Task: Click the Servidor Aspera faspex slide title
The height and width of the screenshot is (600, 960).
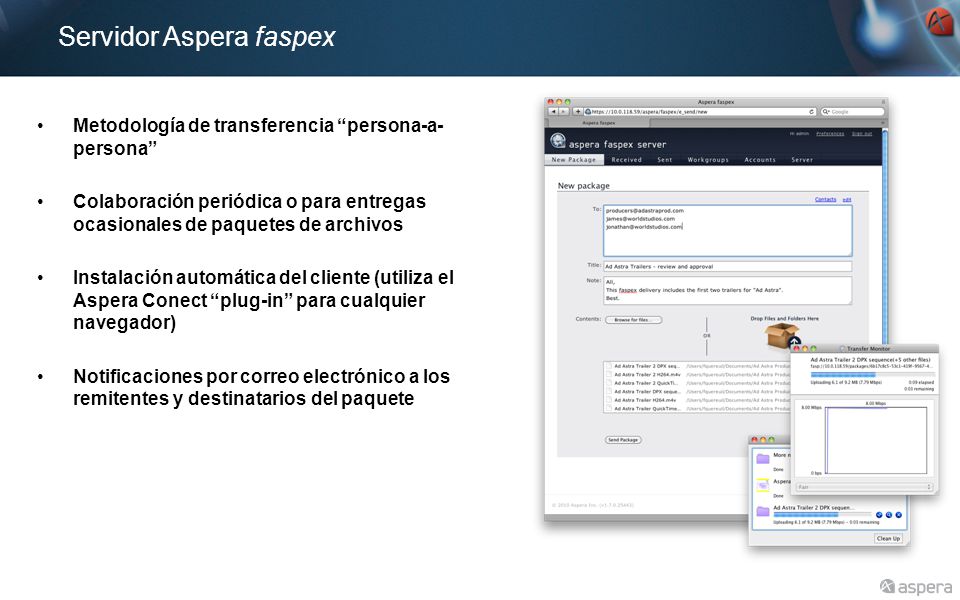Action: (197, 37)
